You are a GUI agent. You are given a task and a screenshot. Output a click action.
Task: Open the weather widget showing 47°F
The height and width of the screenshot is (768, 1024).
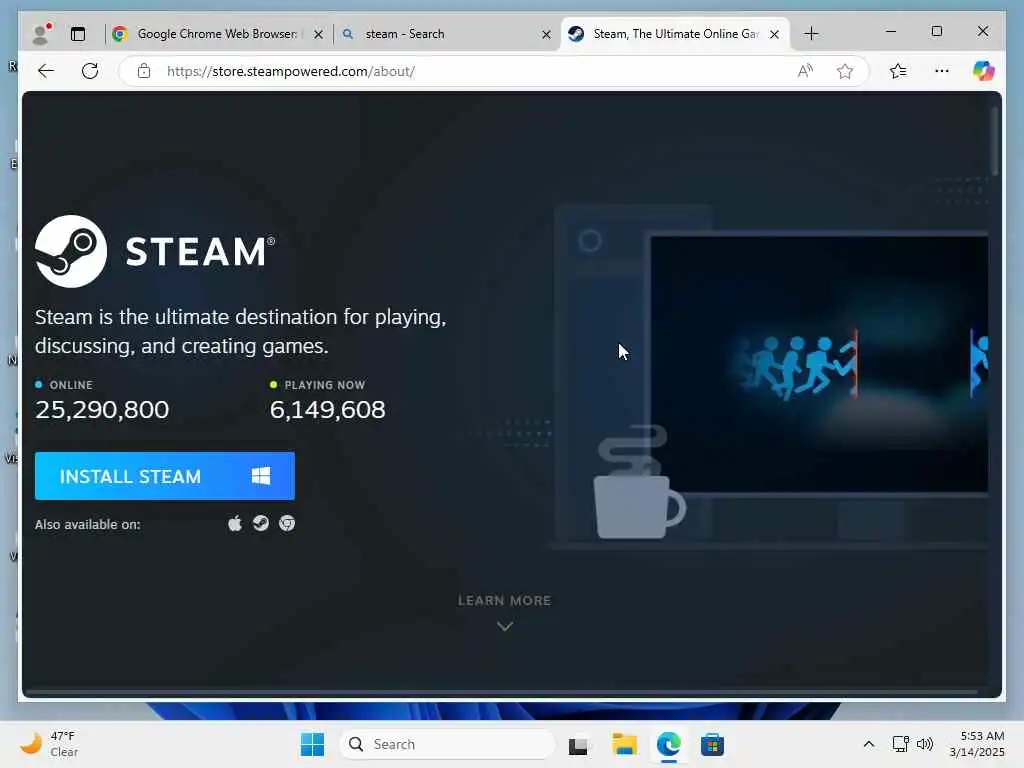(x=50, y=744)
